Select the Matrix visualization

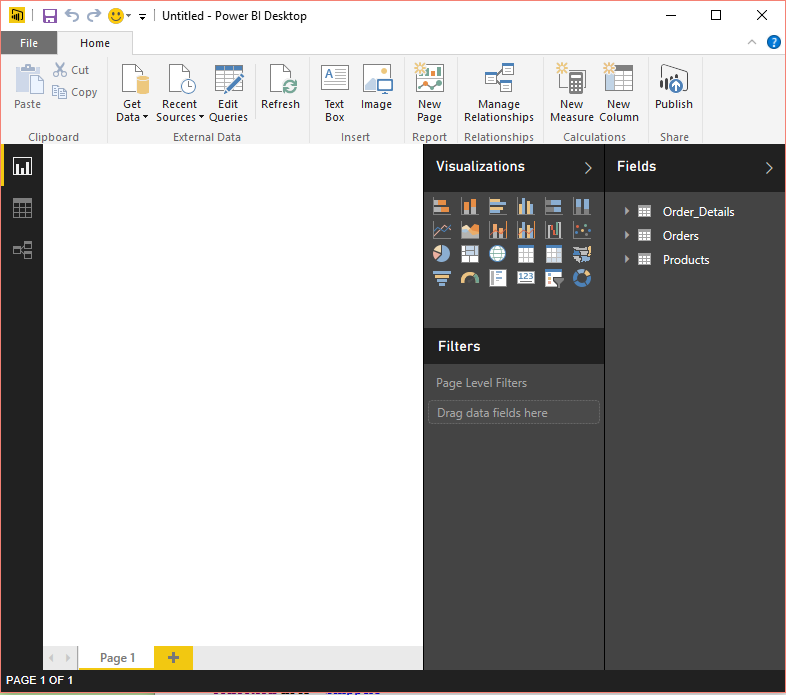(x=553, y=254)
